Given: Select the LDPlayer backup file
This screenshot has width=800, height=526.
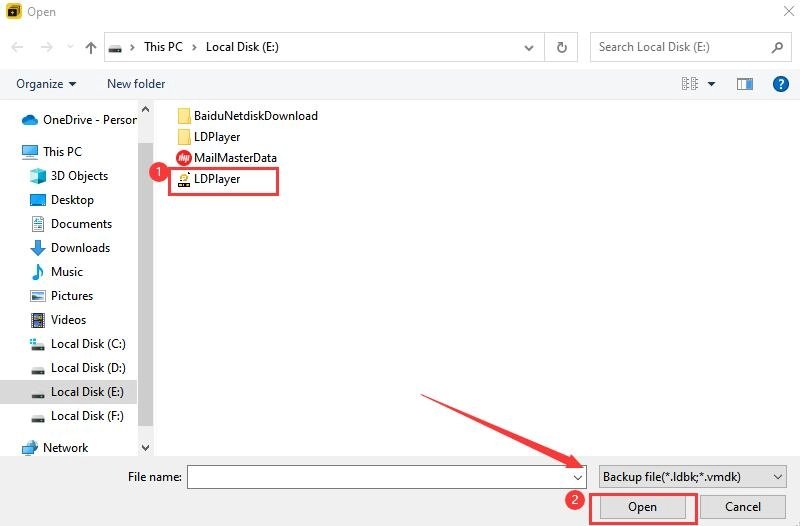Looking at the screenshot, I should pyautogui.click(x=209, y=179).
